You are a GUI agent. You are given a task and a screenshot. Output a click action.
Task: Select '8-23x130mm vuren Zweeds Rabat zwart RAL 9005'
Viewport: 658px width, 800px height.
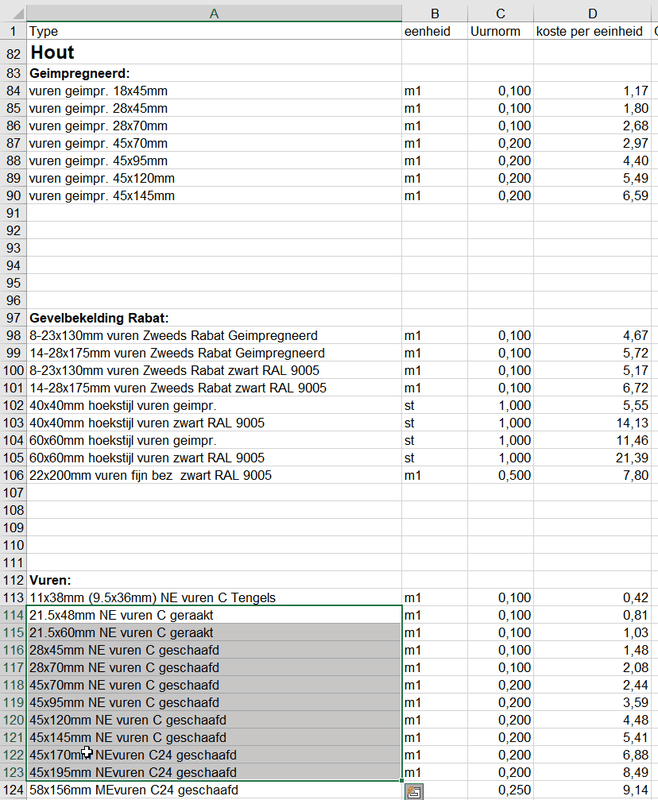point(214,370)
